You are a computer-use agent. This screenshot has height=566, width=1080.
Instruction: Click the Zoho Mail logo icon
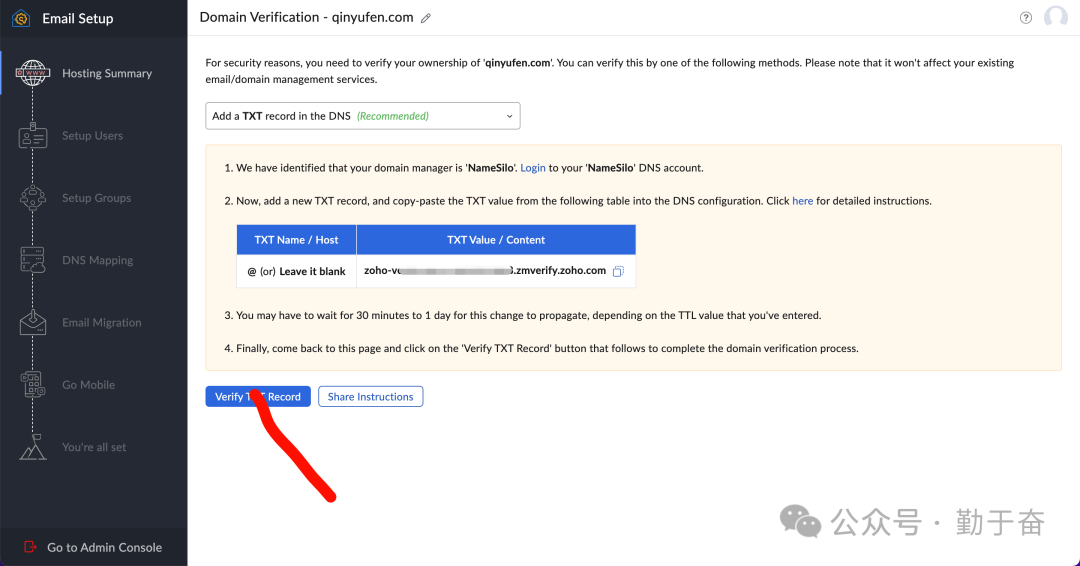21,18
